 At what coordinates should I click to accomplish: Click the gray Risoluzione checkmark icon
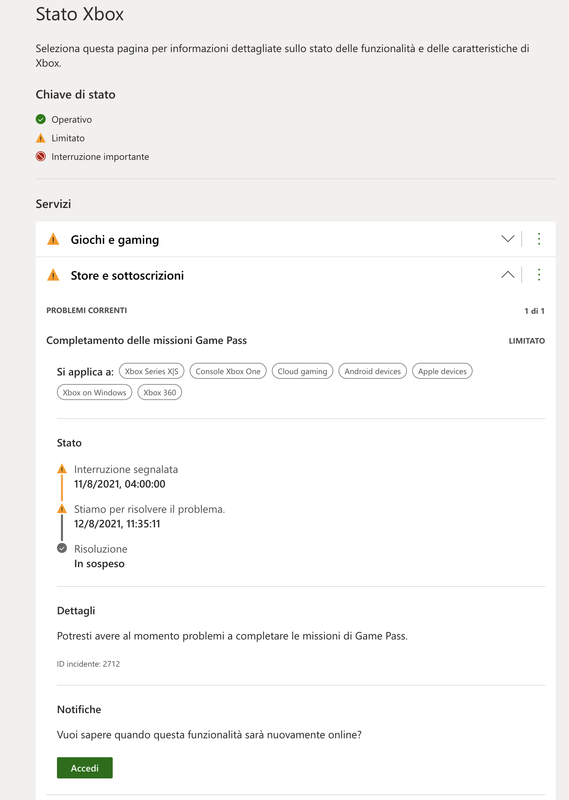[x=62, y=548]
